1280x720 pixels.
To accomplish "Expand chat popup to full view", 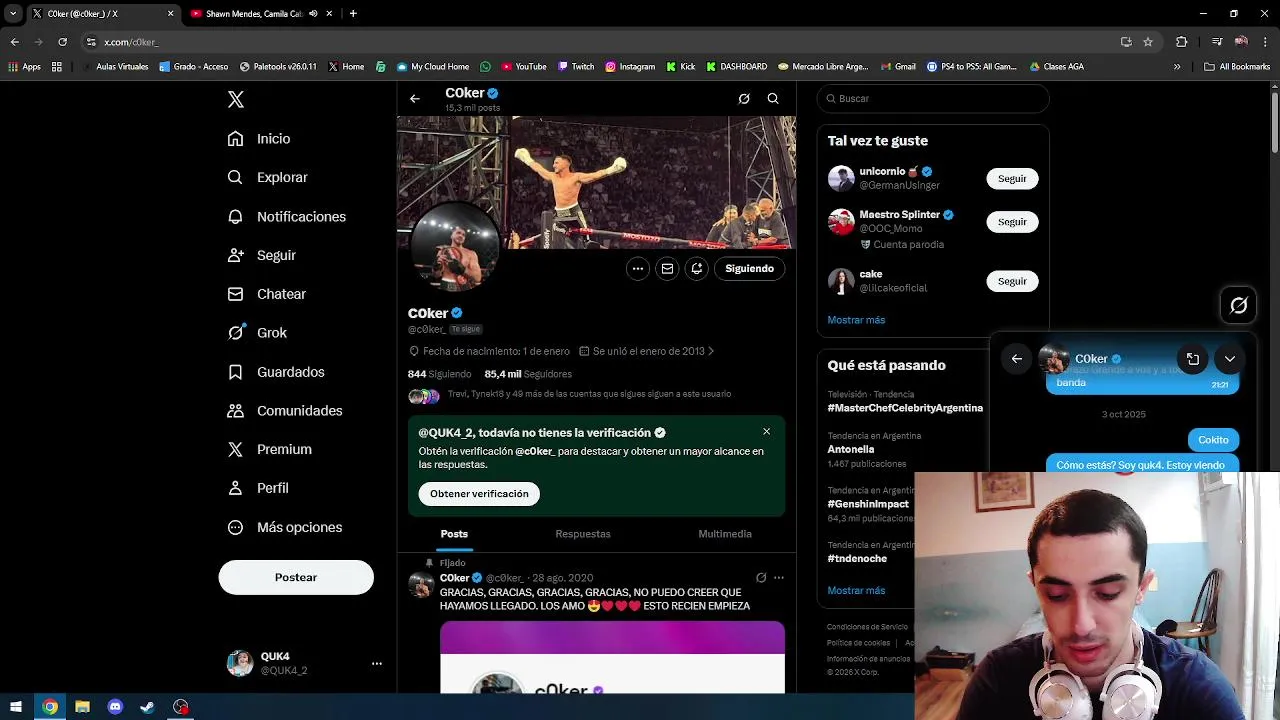I will (x=1193, y=359).
